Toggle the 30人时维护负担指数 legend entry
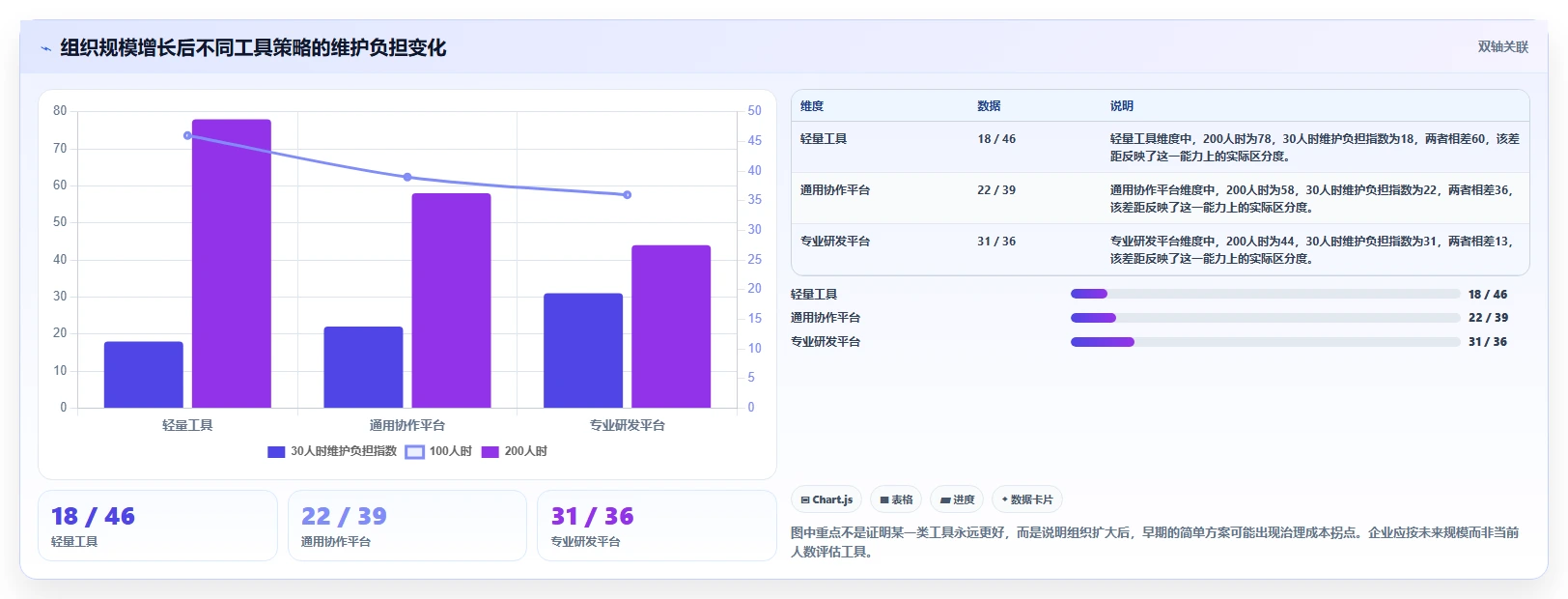 pyautogui.click(x=332, y=451)
